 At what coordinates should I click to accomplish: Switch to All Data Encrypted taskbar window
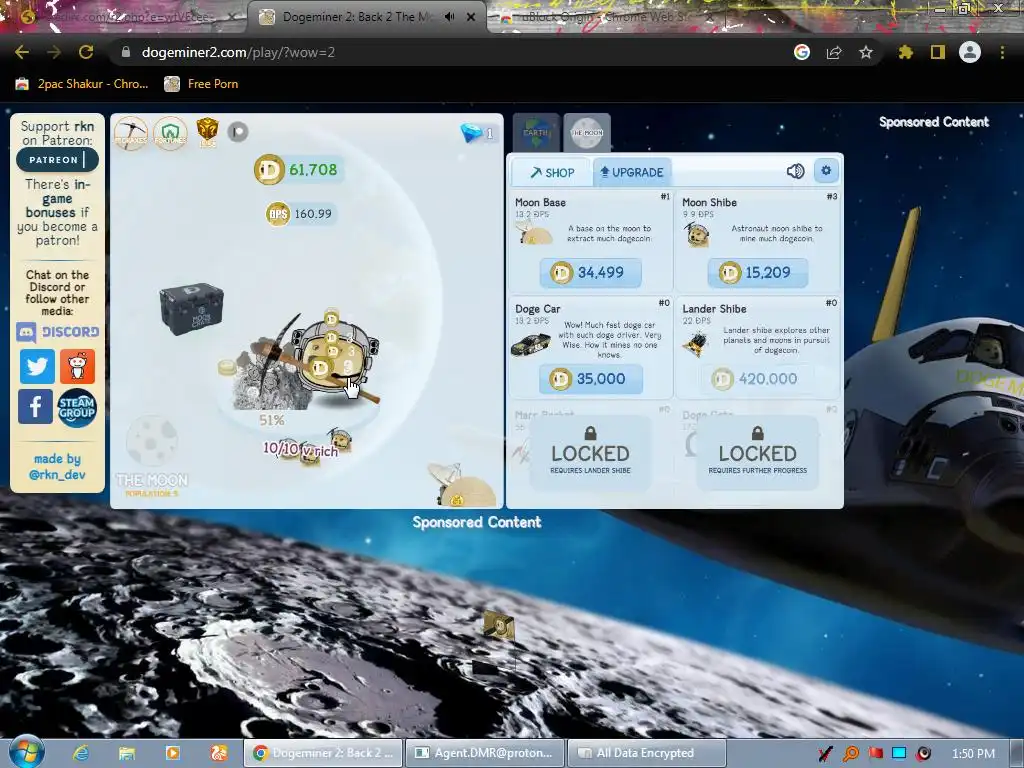click(647, 753)
